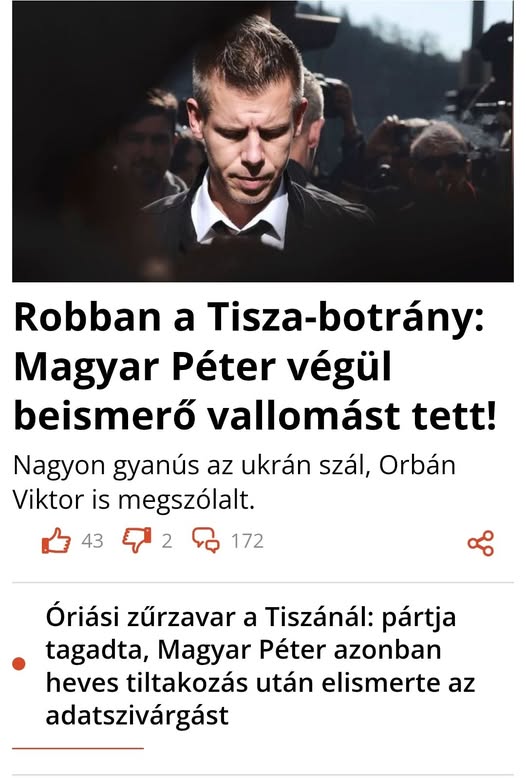Open comments via the speech bubble icon

pos(206,540)
